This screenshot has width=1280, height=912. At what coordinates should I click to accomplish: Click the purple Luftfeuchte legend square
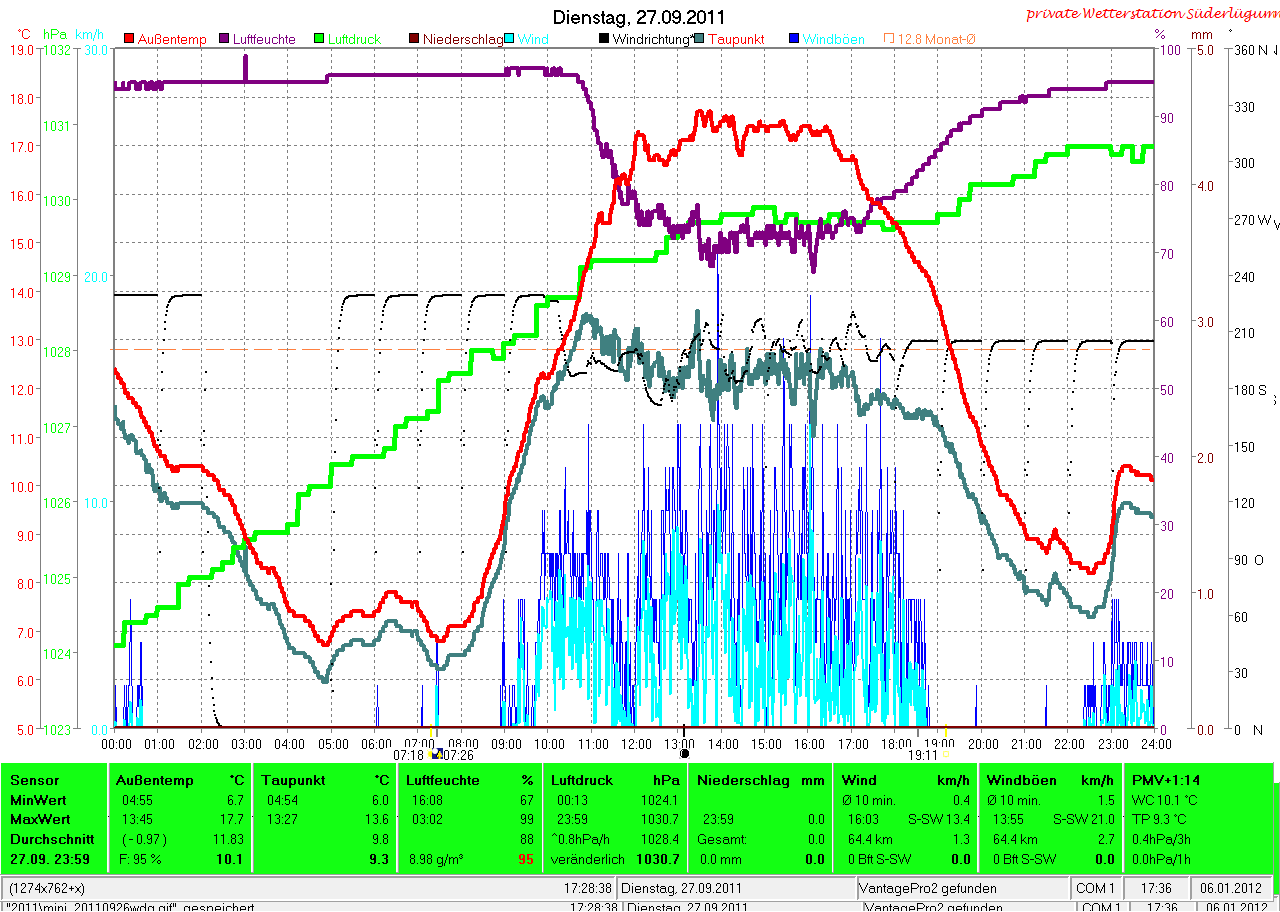pos(225,39)
